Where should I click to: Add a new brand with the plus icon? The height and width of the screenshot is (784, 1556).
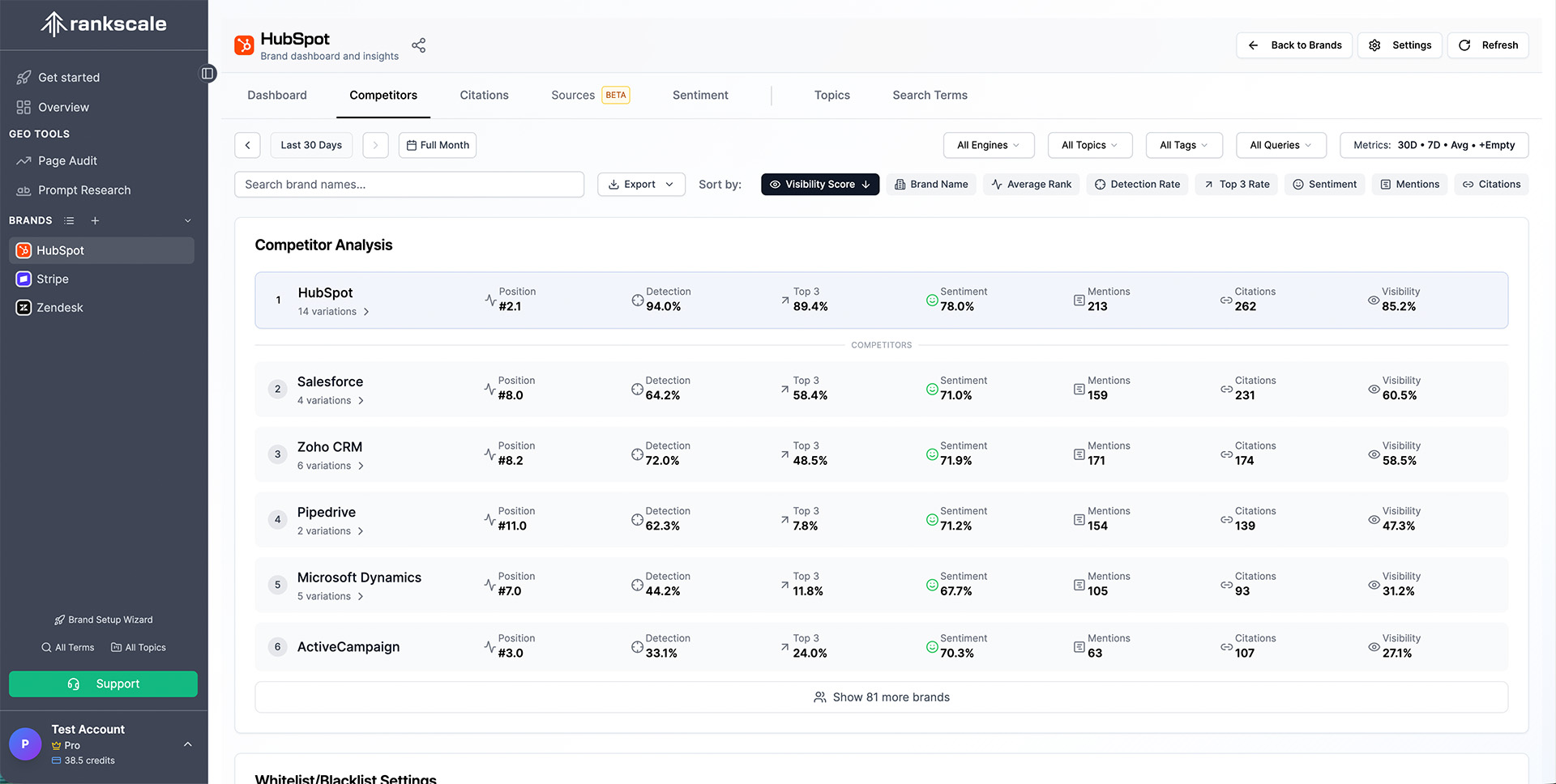95,220
